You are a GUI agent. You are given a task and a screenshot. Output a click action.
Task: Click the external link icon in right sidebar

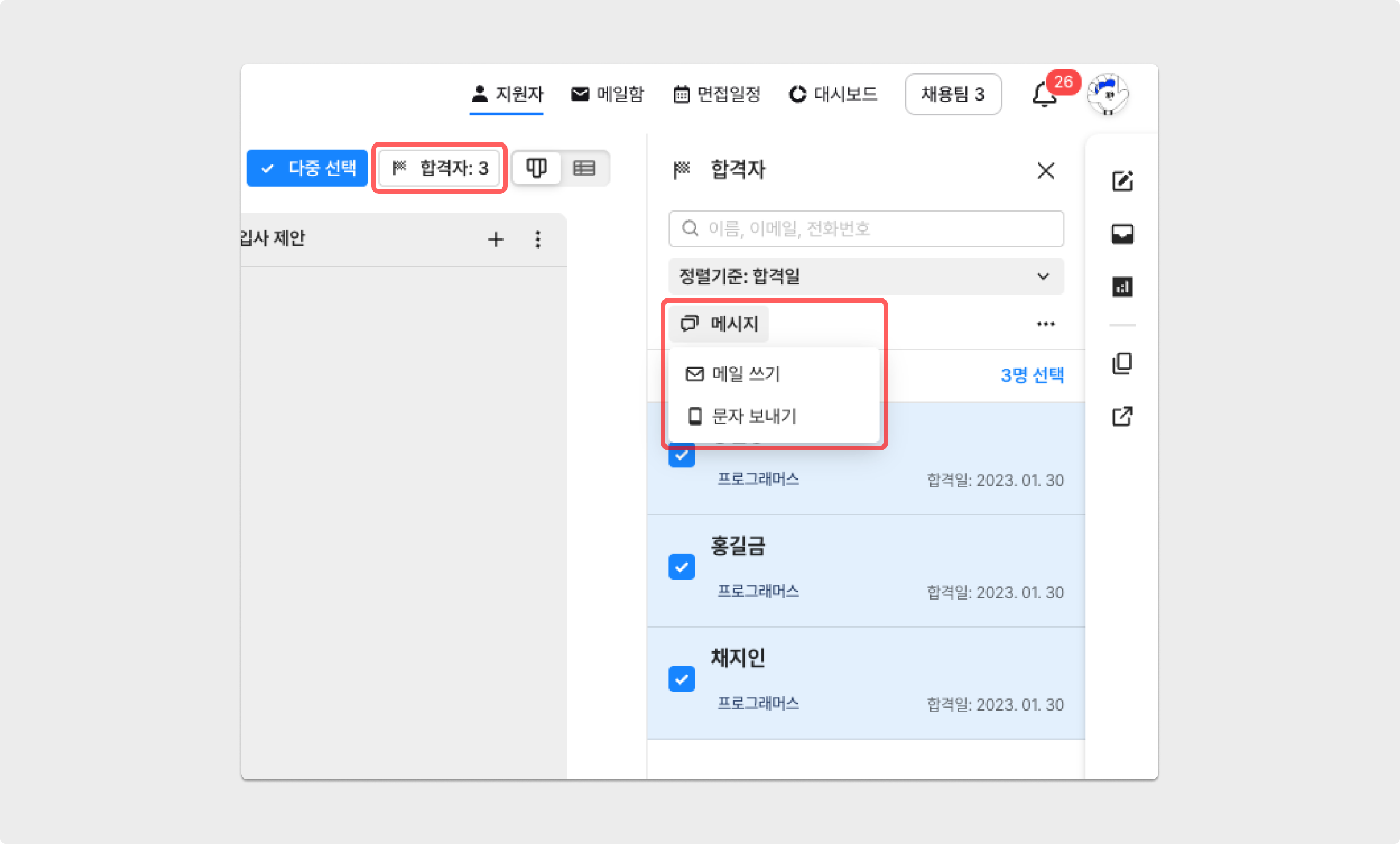(x=1122, y=417)
